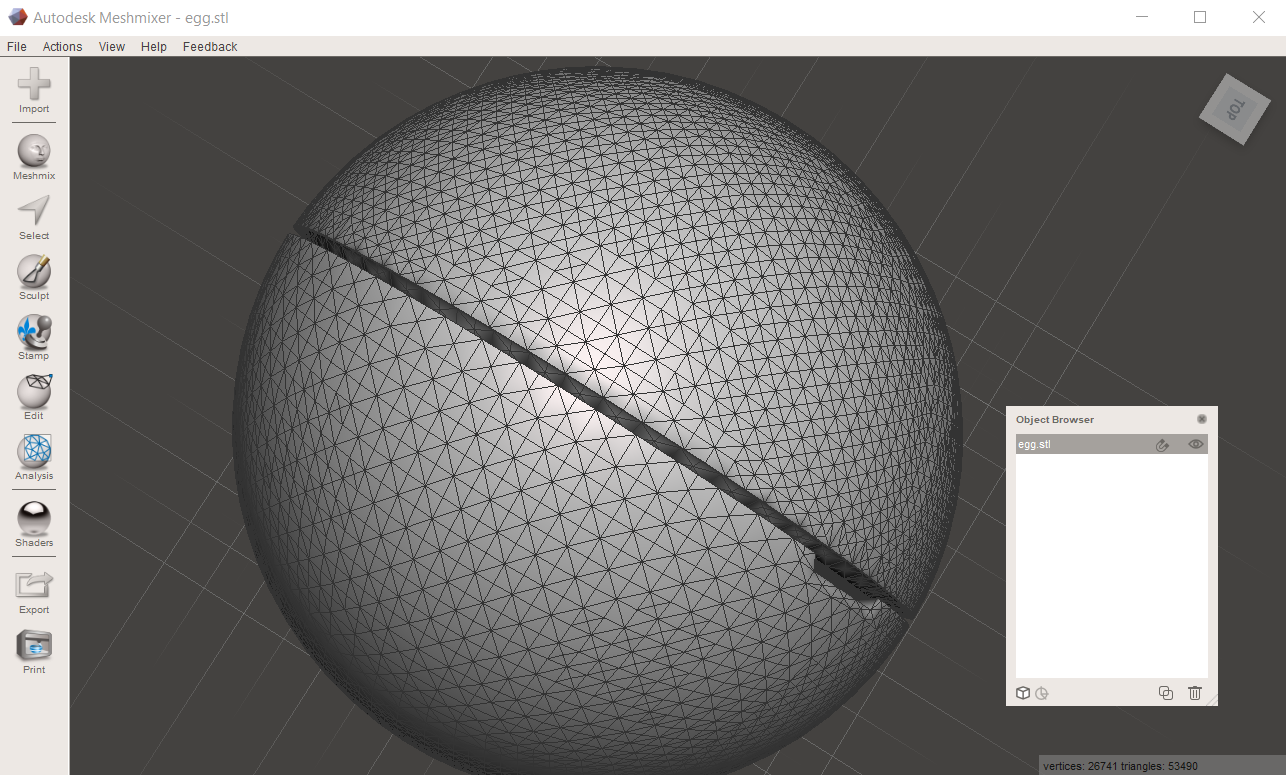This screenshot has height=775, width=1286.
Task: Delete egg.stl using the trash icon
Action: tap(1194, 692)
